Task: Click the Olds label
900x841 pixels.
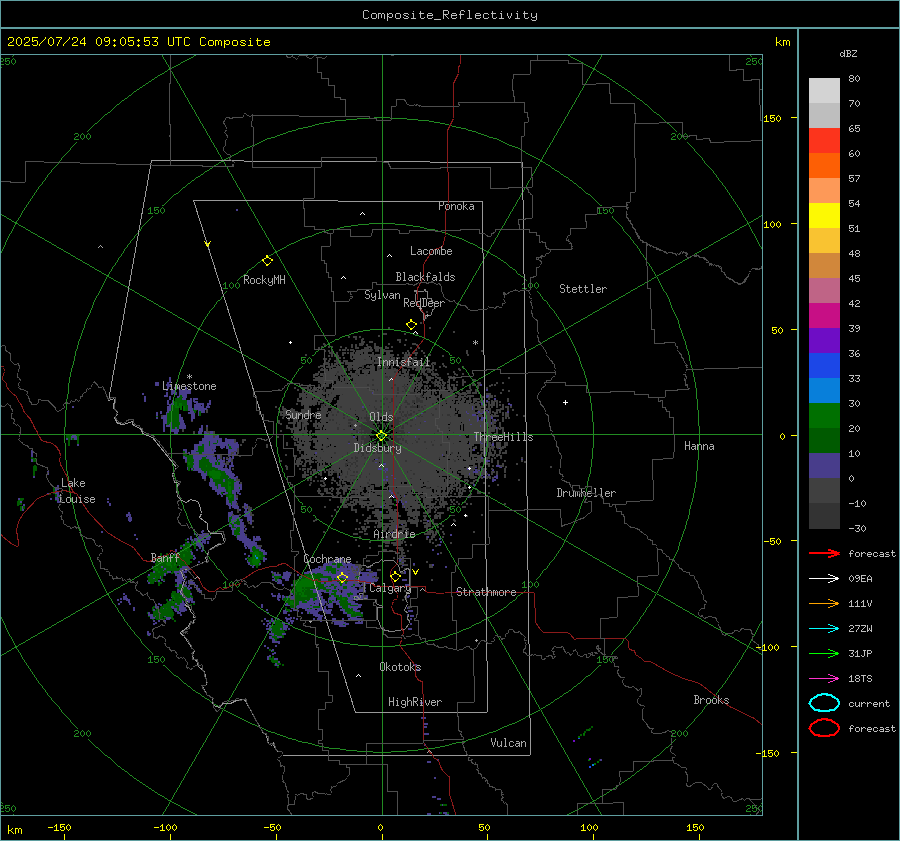Action: pos(381,417)
